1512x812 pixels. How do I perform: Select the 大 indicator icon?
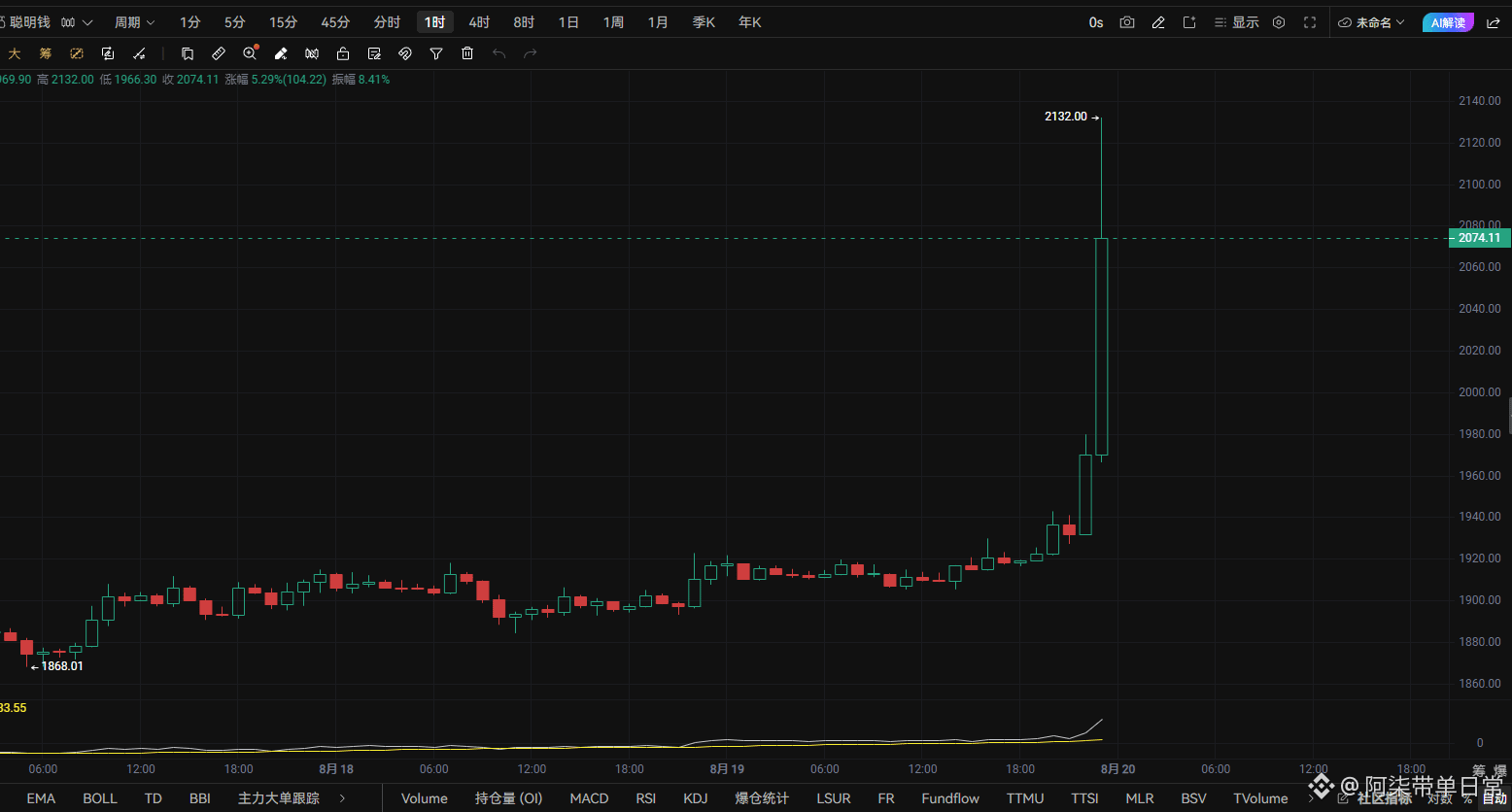click(15, 53)
